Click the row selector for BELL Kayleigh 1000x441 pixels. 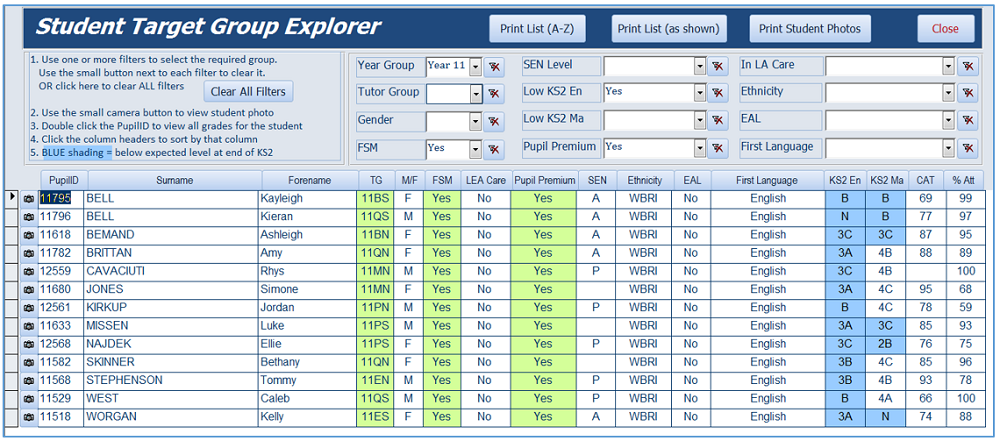coord(12,199)
